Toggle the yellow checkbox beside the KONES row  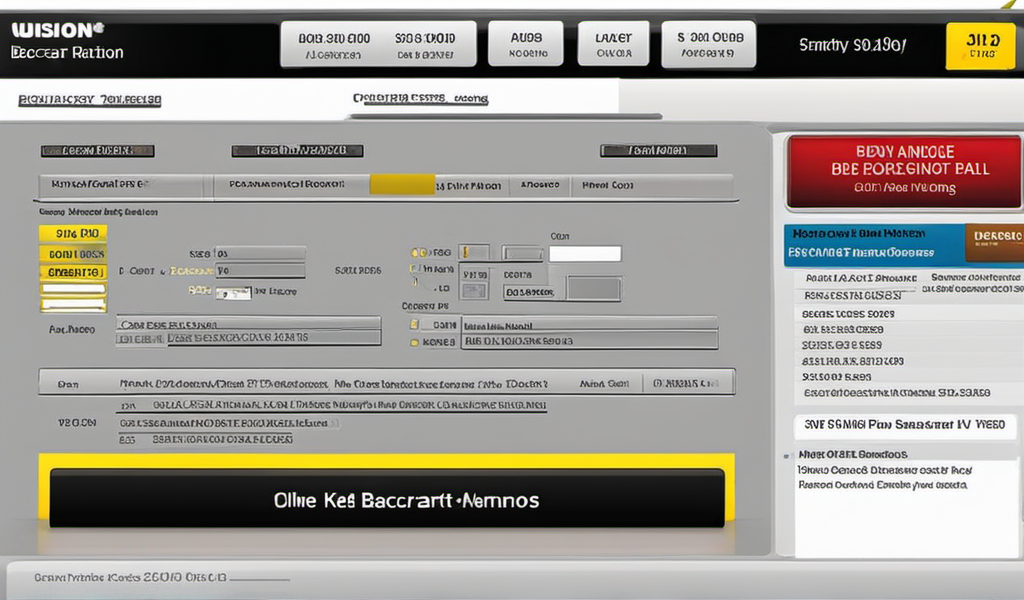coord(414,342)
